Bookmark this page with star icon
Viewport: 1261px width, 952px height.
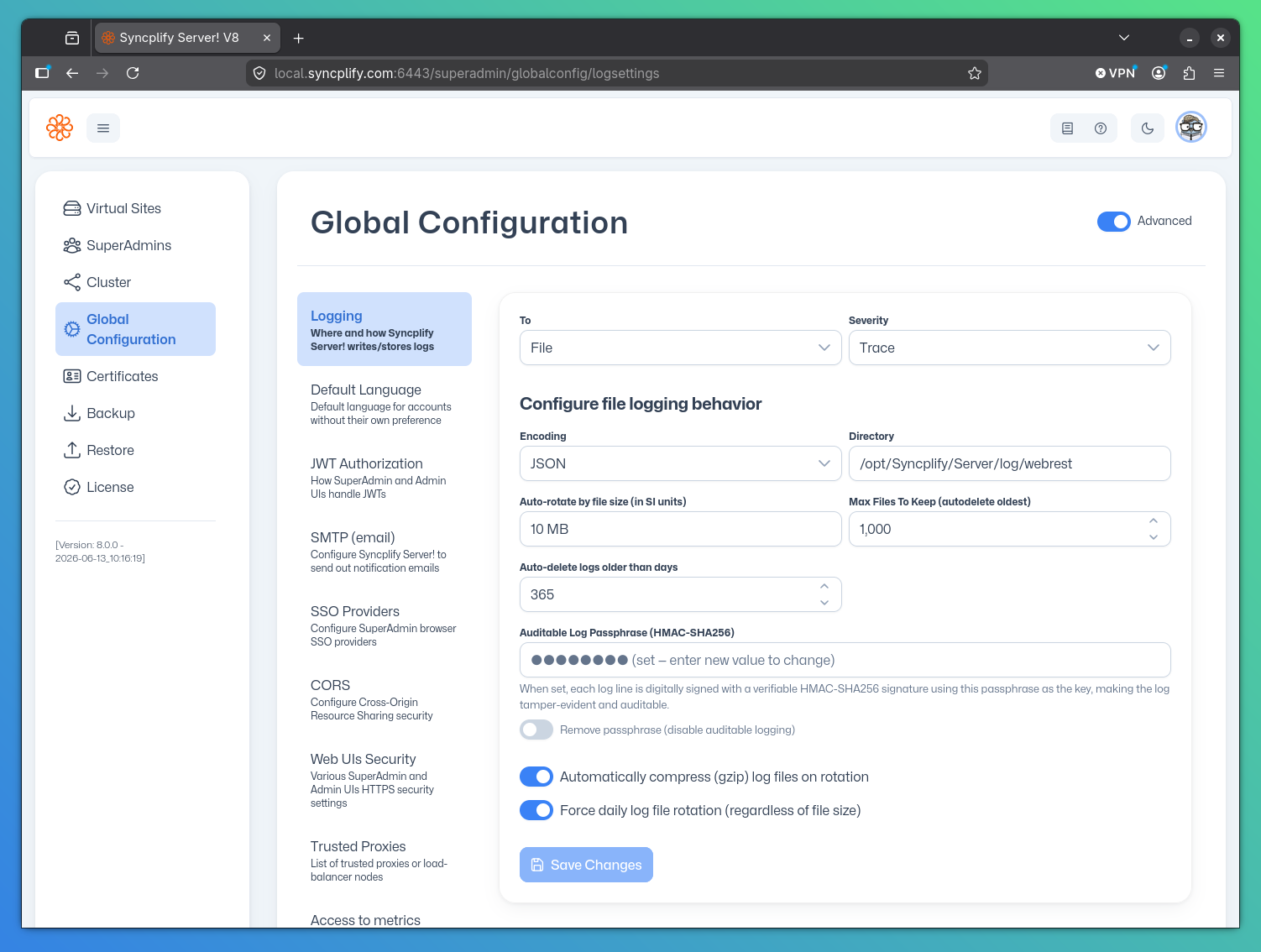(x=975, y=73)
